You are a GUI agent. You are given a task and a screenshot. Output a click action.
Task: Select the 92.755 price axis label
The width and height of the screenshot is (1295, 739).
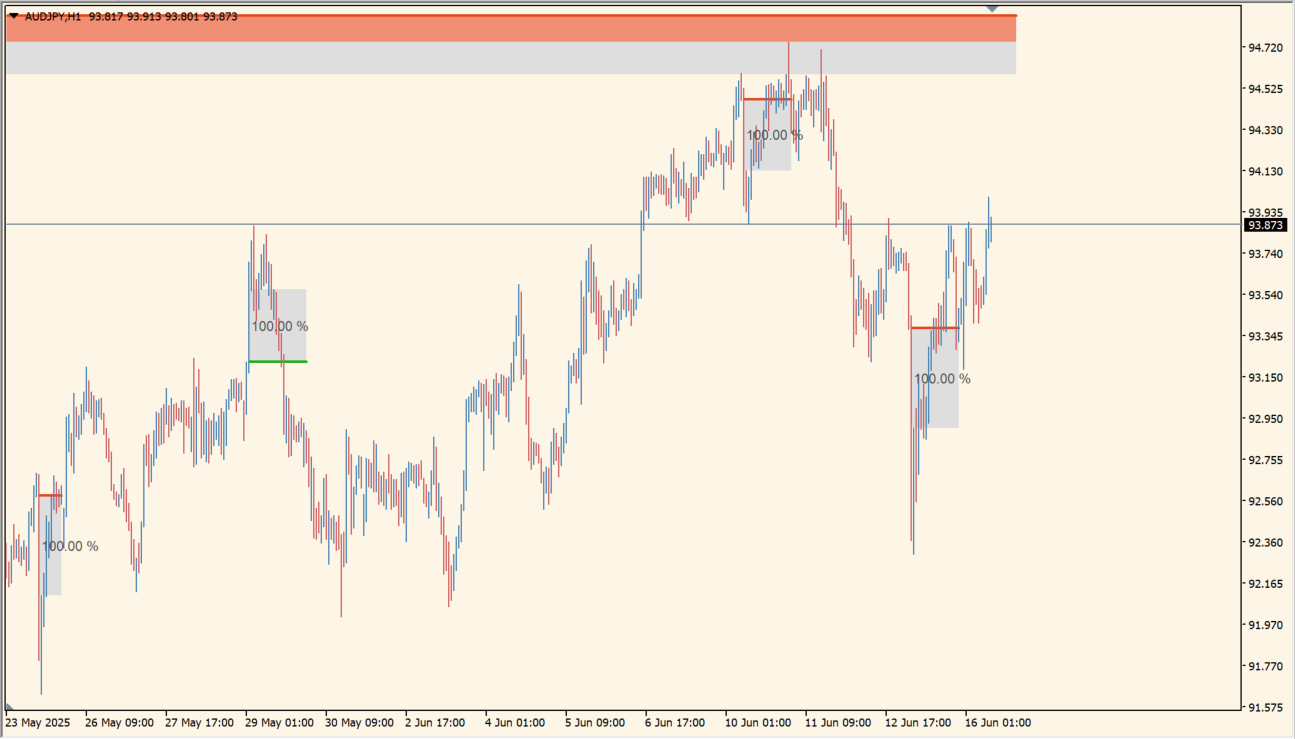[x=1265, y=460]
